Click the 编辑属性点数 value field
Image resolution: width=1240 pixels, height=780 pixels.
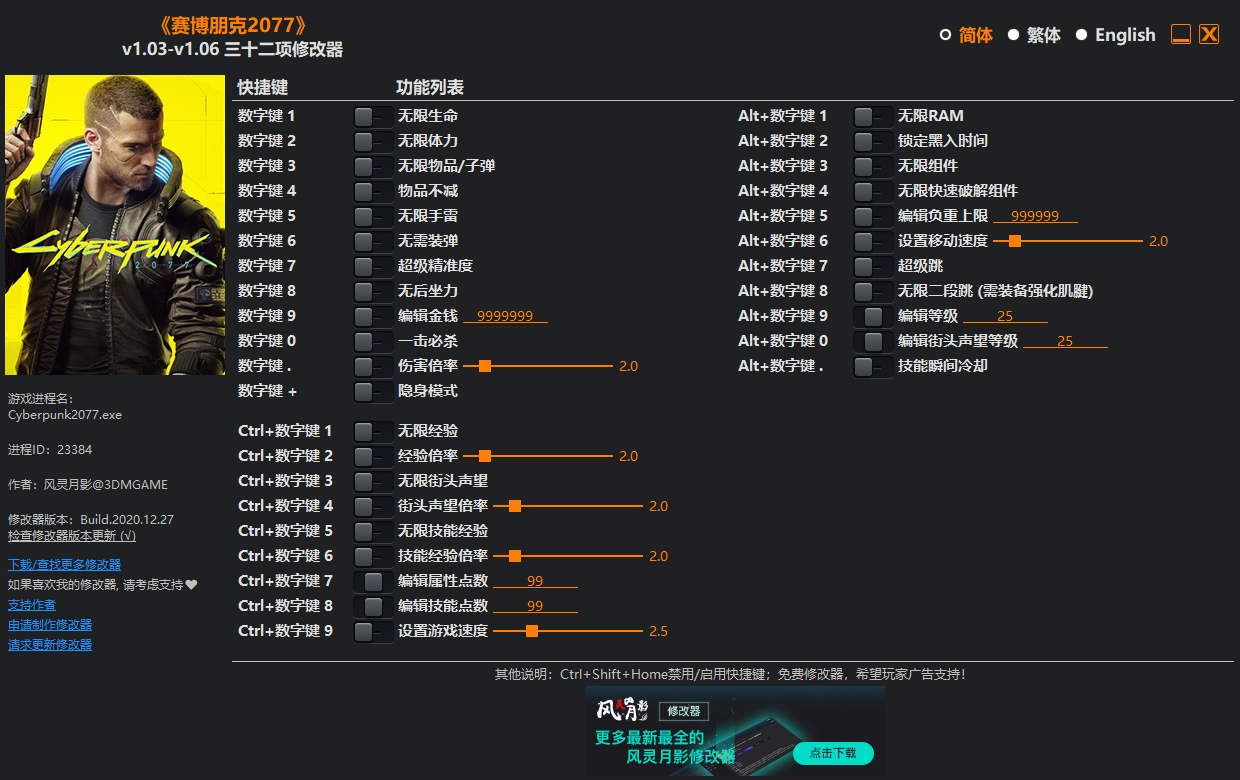point(533,580)
